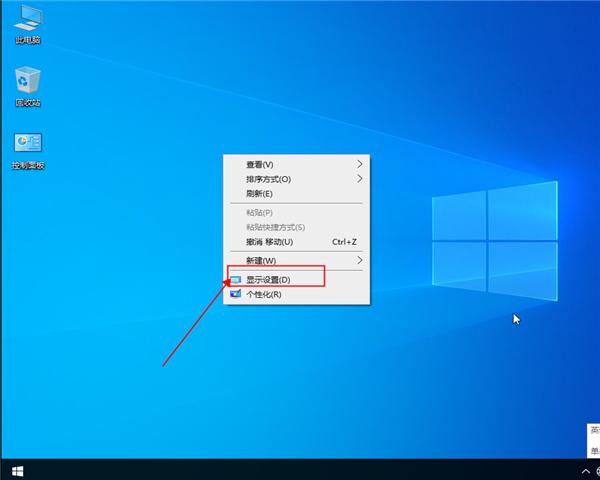Screen dimensions: 600x480
Task: Open 新建(W) submenu
Action: coord(297,261)
